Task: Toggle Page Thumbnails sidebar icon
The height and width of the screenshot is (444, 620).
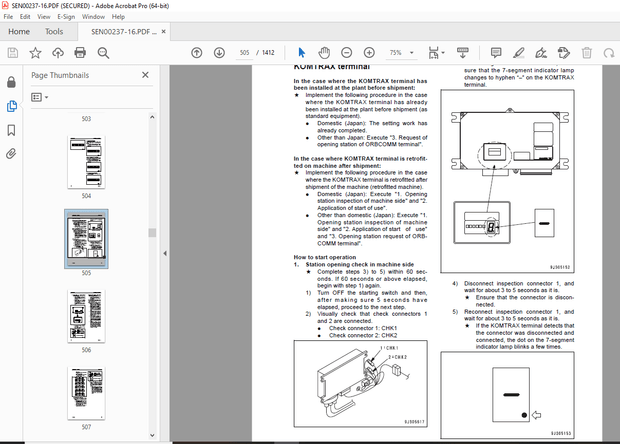Action: [x=11, y=106]
